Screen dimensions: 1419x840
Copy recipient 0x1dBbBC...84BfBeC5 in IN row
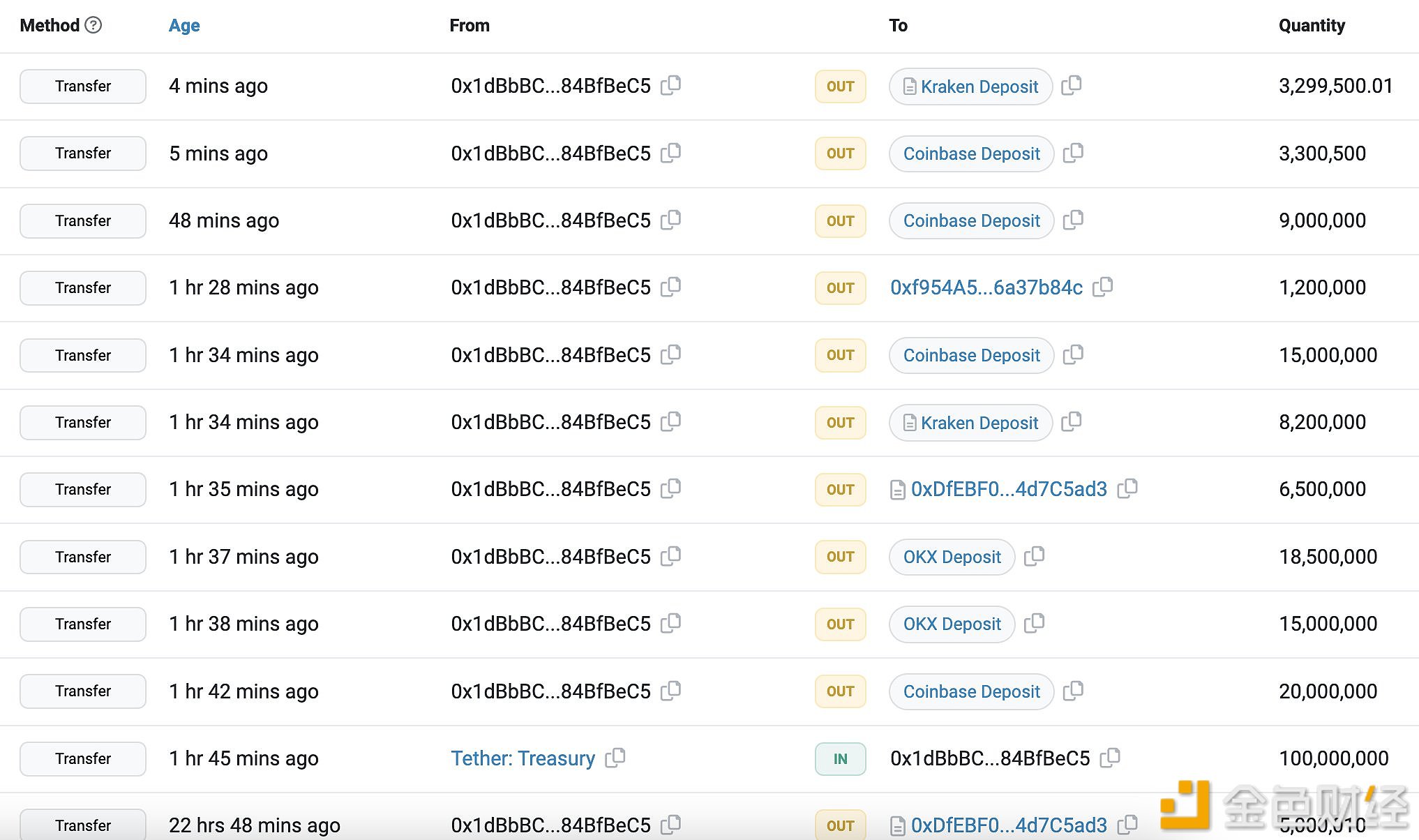tap(1110, 758)
